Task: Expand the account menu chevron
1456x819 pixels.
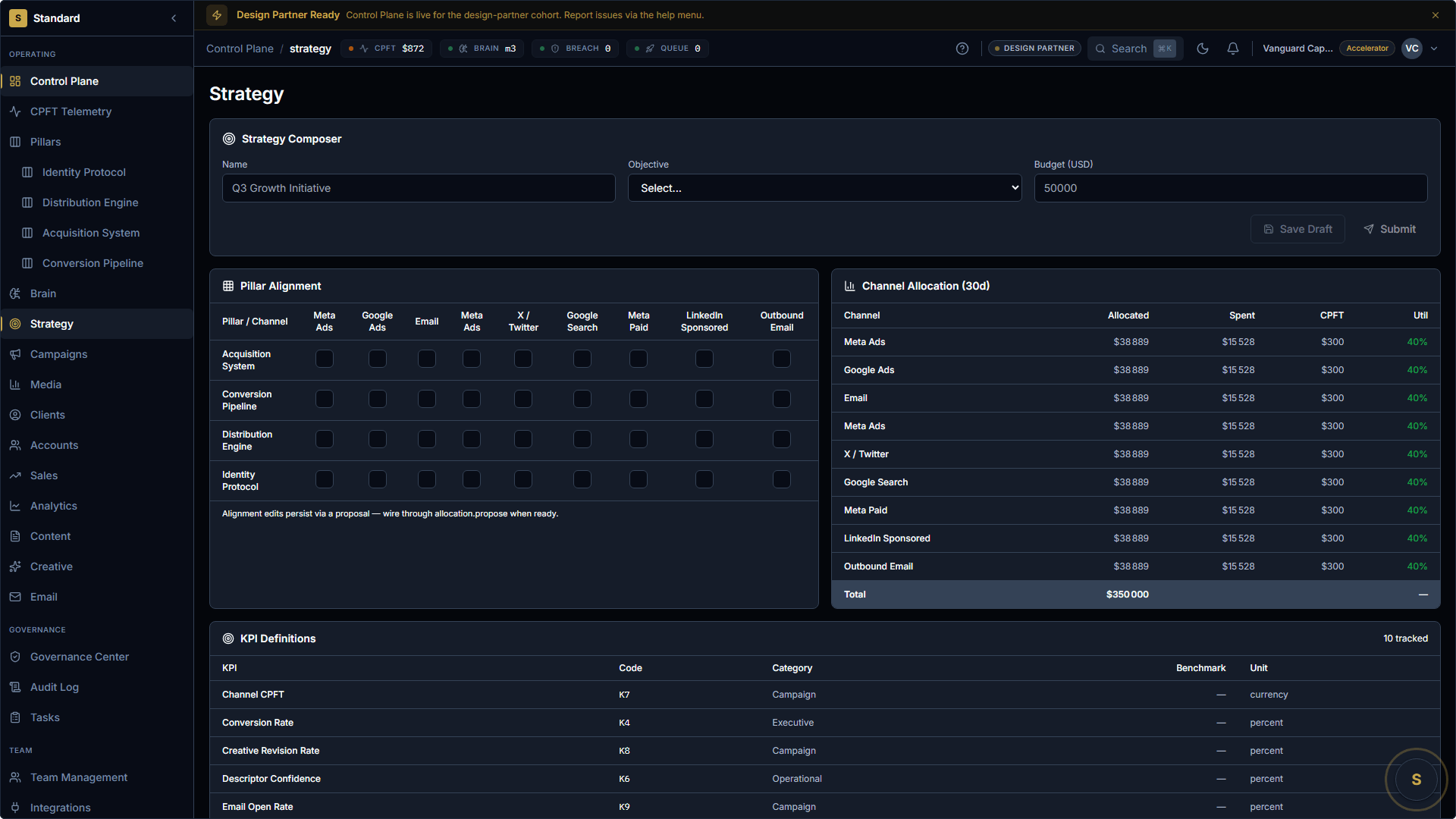Action: 1434,49
